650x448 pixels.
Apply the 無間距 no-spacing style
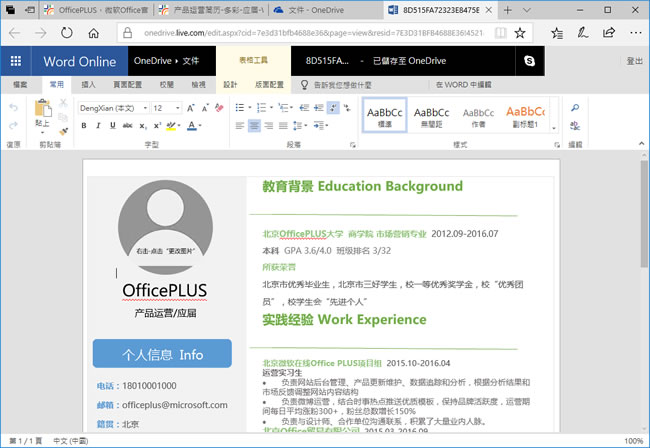tap(431, 116)
